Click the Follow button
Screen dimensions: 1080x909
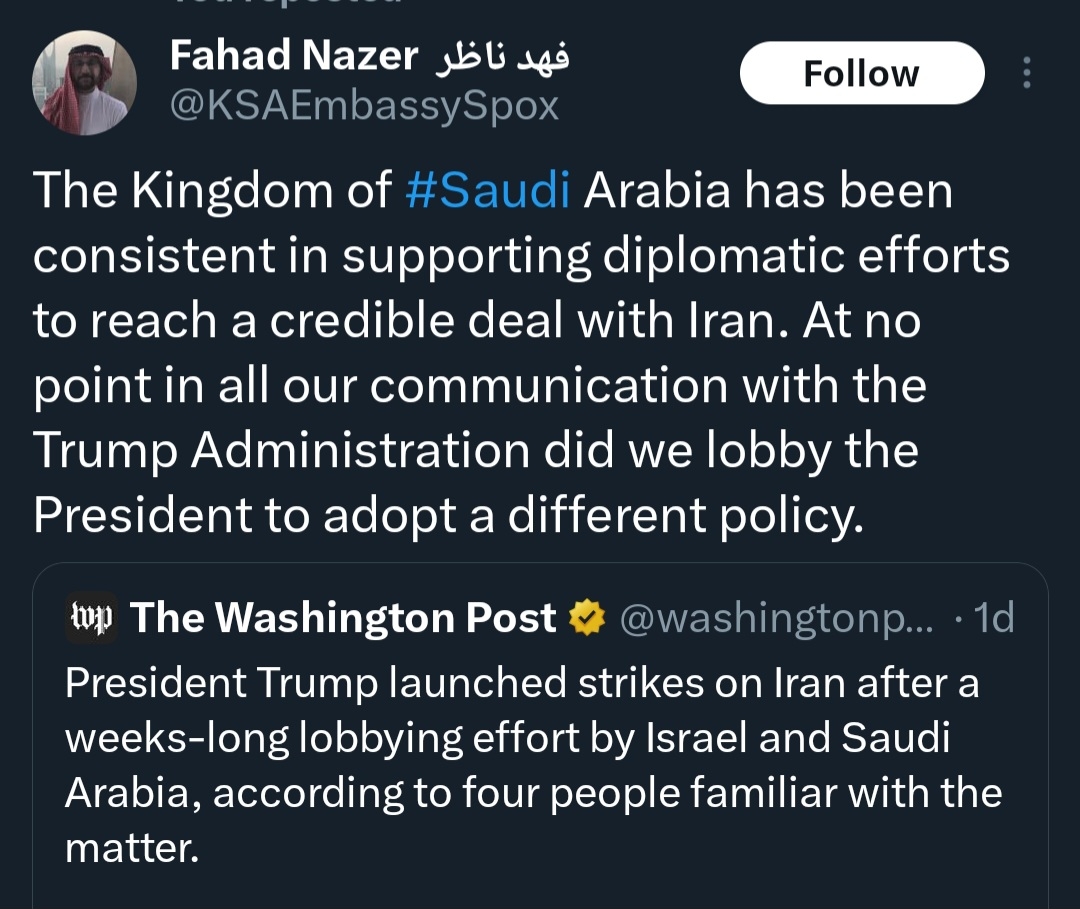pyautogui.click(x=861, y=73)
